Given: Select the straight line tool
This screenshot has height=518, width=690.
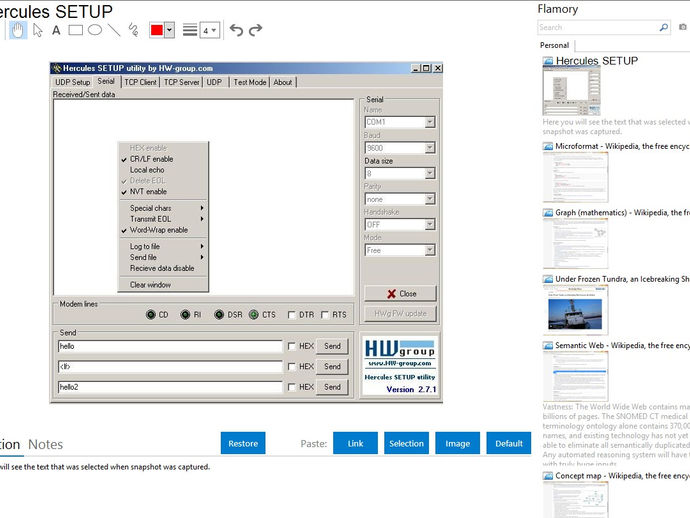Looking at the screenshot, I should click(x=114, y=30).
